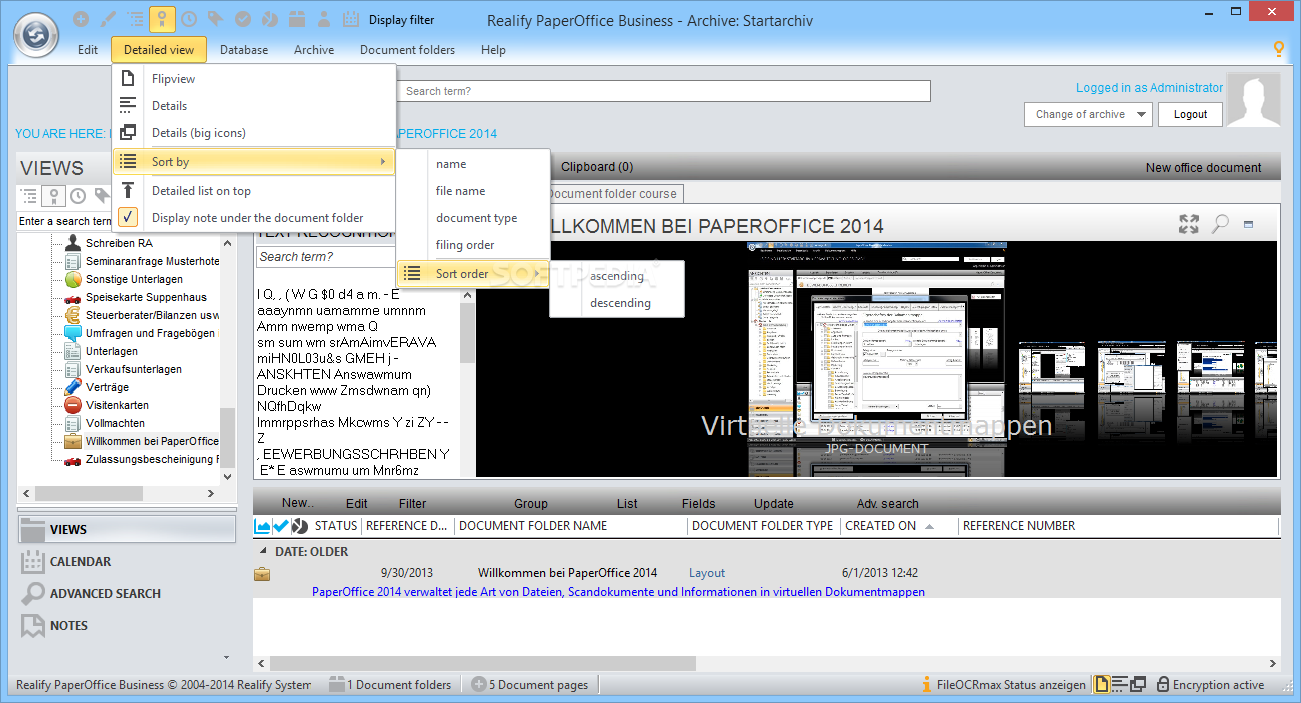Screen dimensions: 1301x703
Task: Click the clock icon in the Views panel toolbar
Action: 78,196
